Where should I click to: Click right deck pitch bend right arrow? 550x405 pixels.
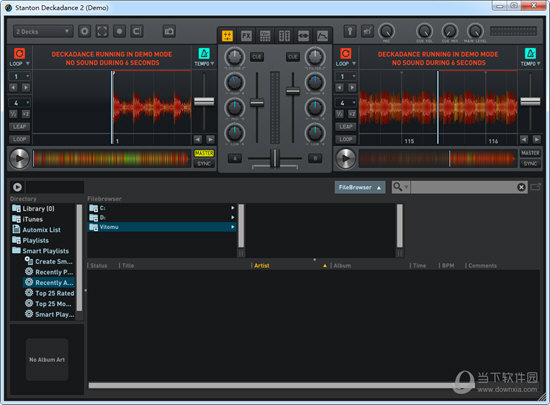pos(537,140)
